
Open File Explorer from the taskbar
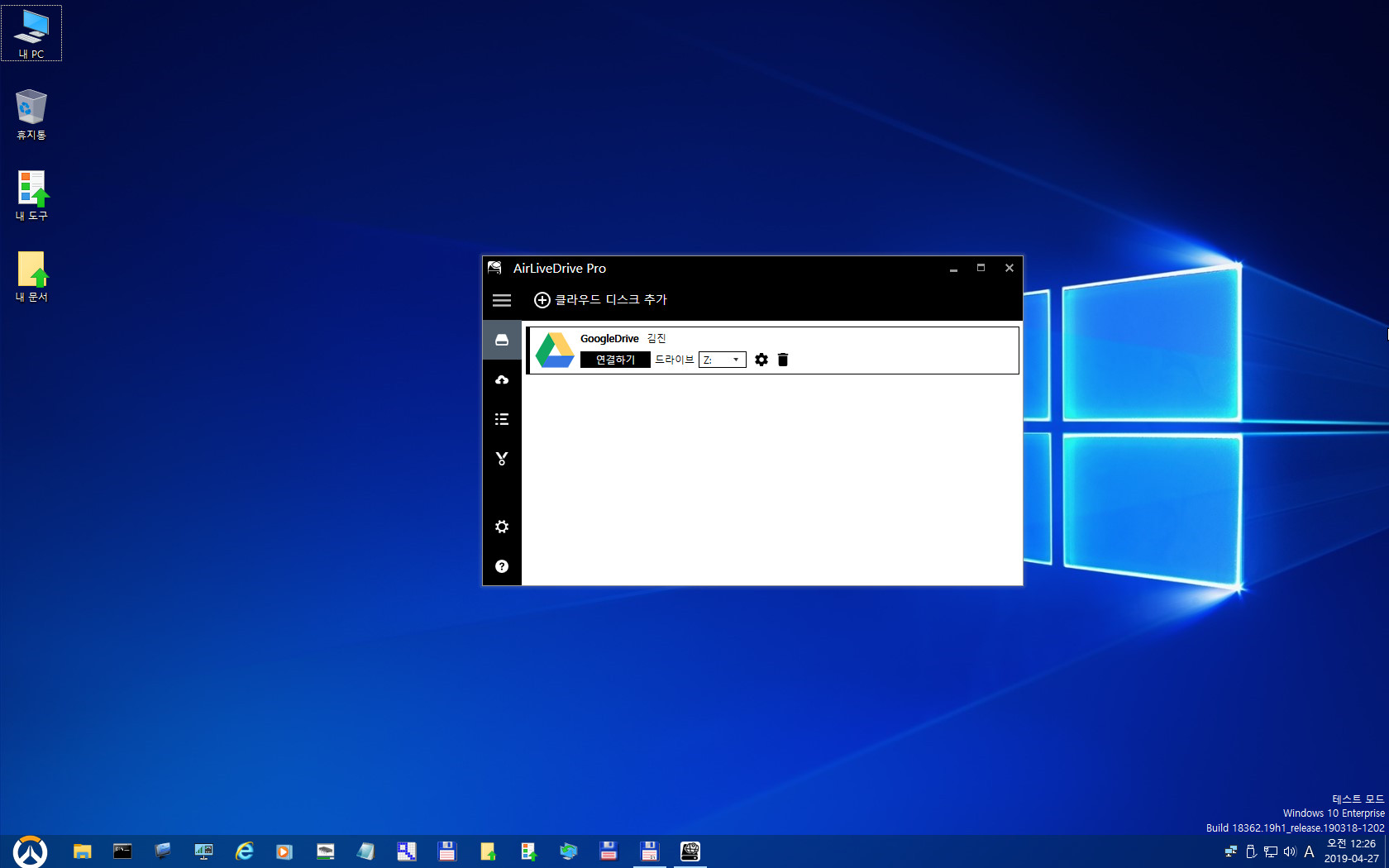pos(82,851)
